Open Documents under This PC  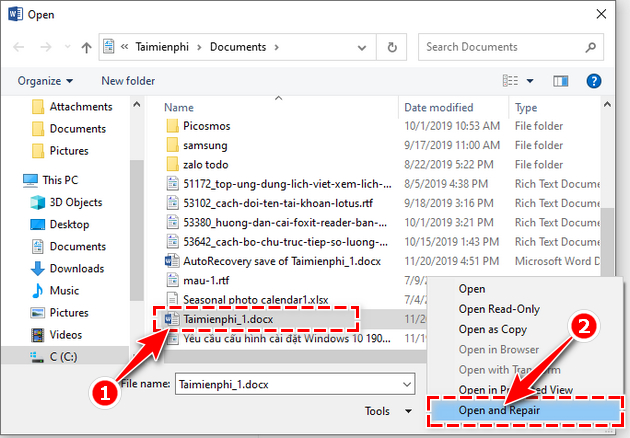[68, 246]
